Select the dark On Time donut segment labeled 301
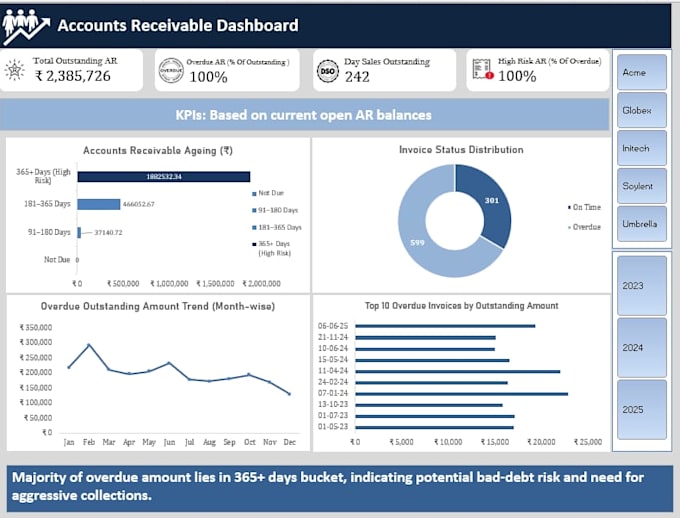The width and height of the screenshot is (680, 518). [486, 202]
